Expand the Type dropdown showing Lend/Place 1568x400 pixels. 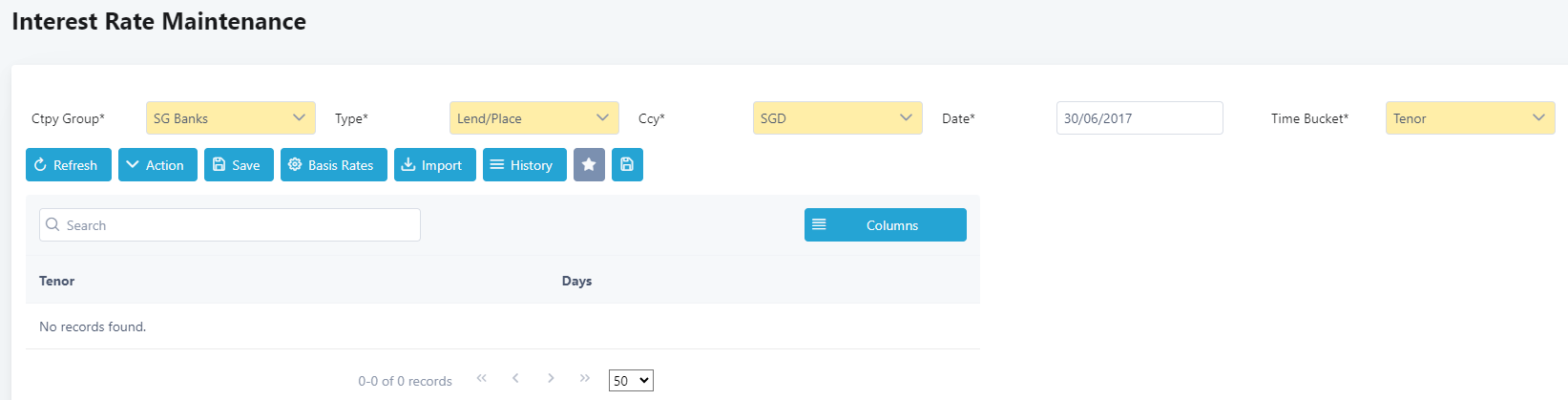click(x=533, y=118)
